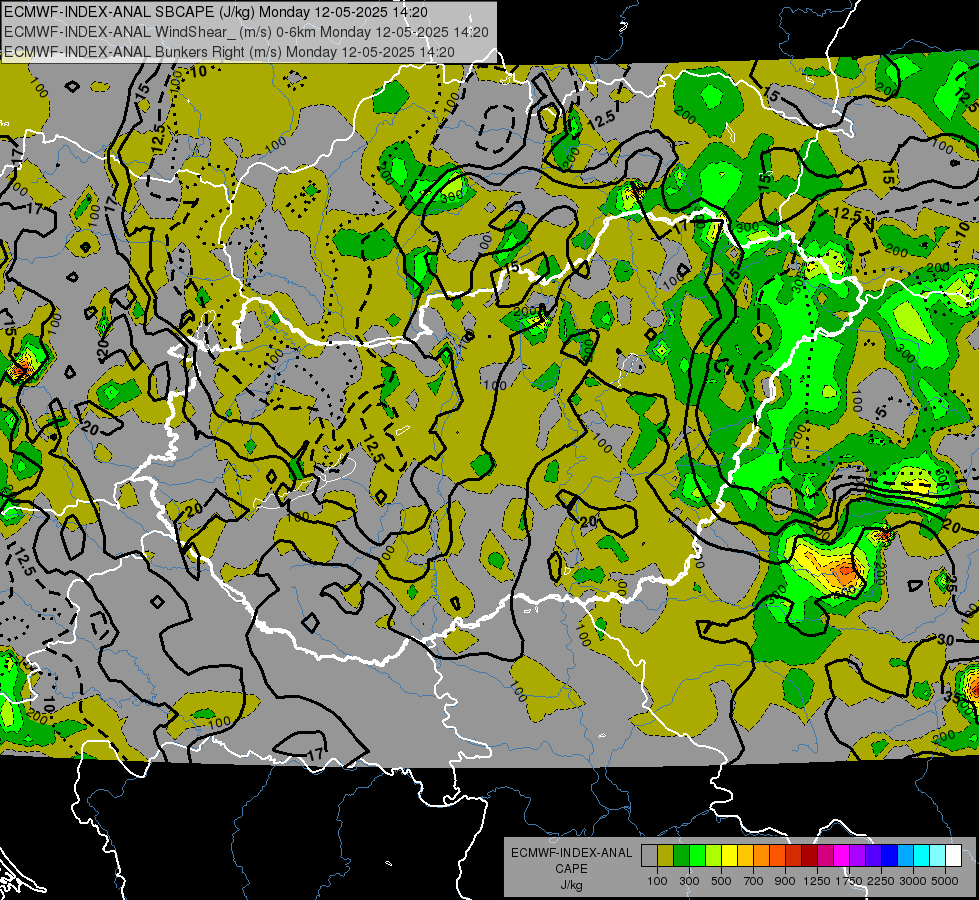Click the ECMWF-INDEX-ANAL label in the legend
The image size is (979, 900).
click(x=572, y=853)
